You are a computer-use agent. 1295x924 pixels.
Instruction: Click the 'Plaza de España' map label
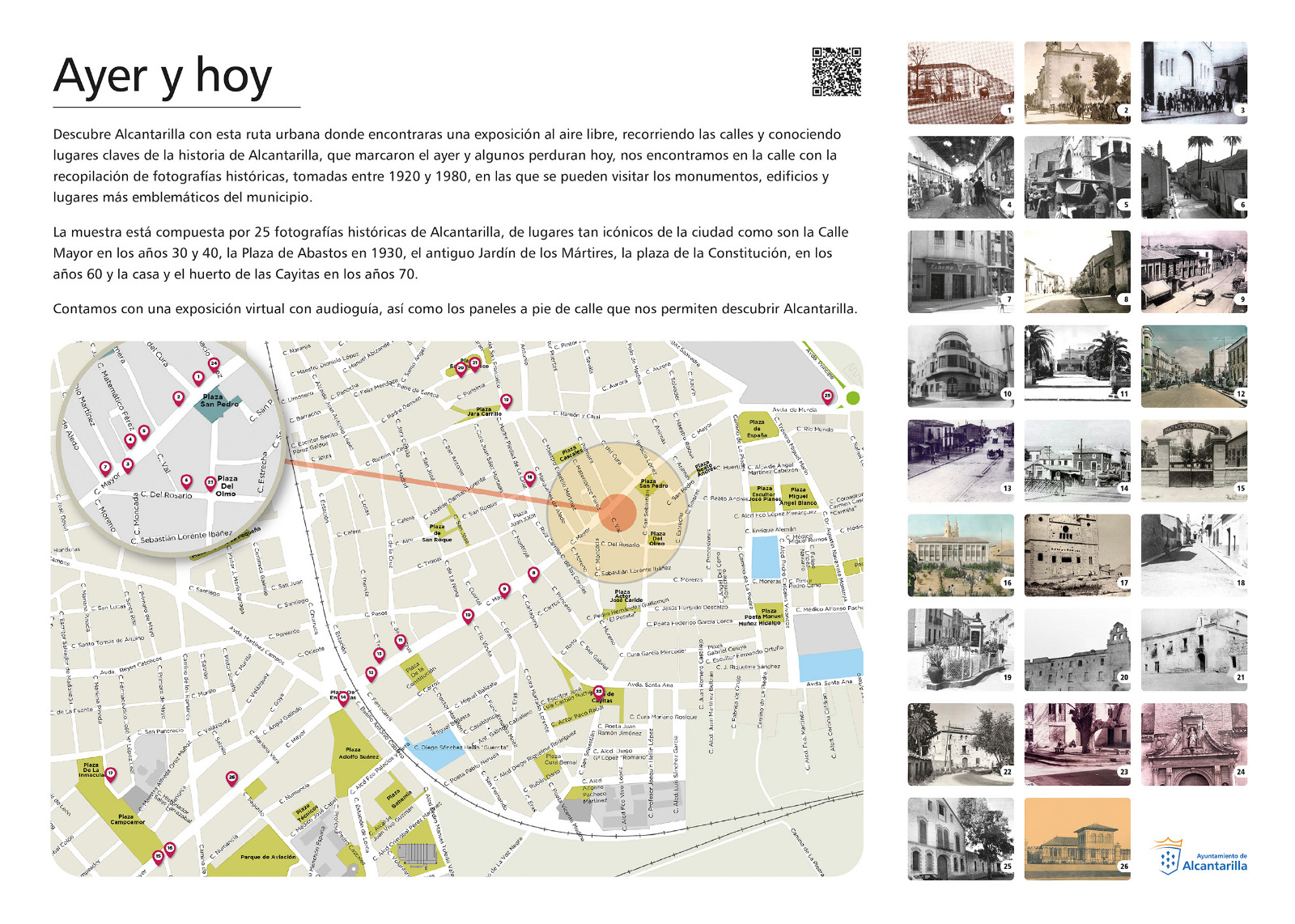pyautogui.click(x=757, y=429)
